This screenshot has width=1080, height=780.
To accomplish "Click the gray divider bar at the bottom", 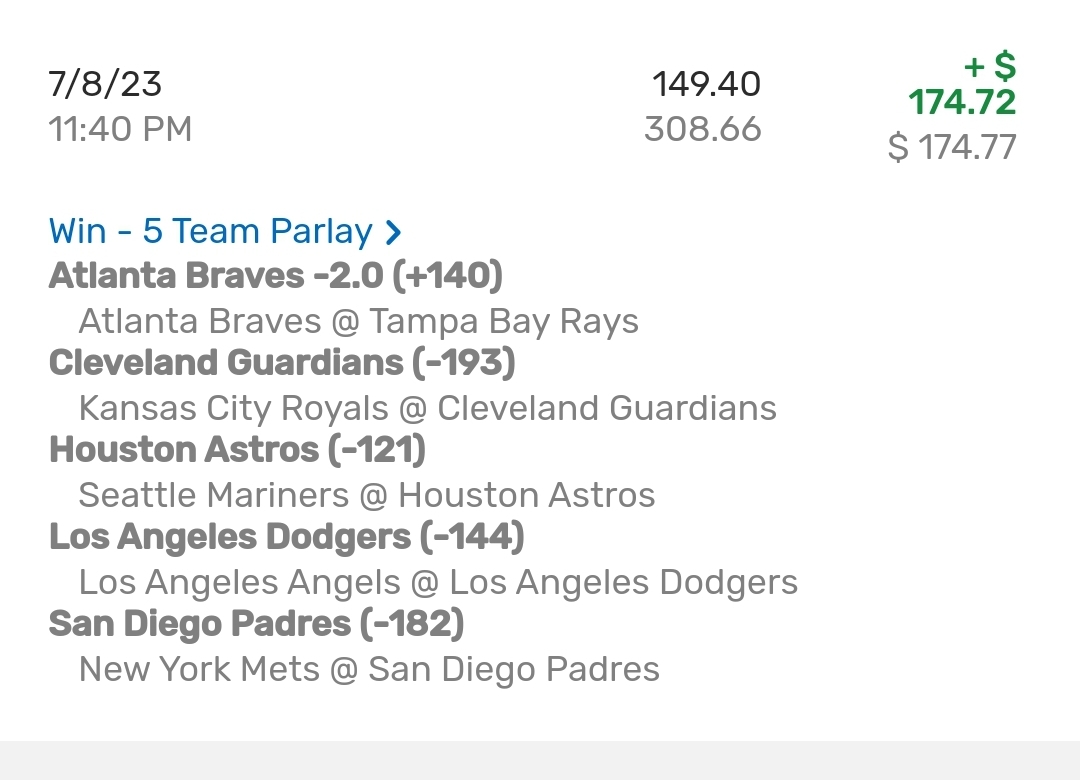I will click(x=540, y=760).
